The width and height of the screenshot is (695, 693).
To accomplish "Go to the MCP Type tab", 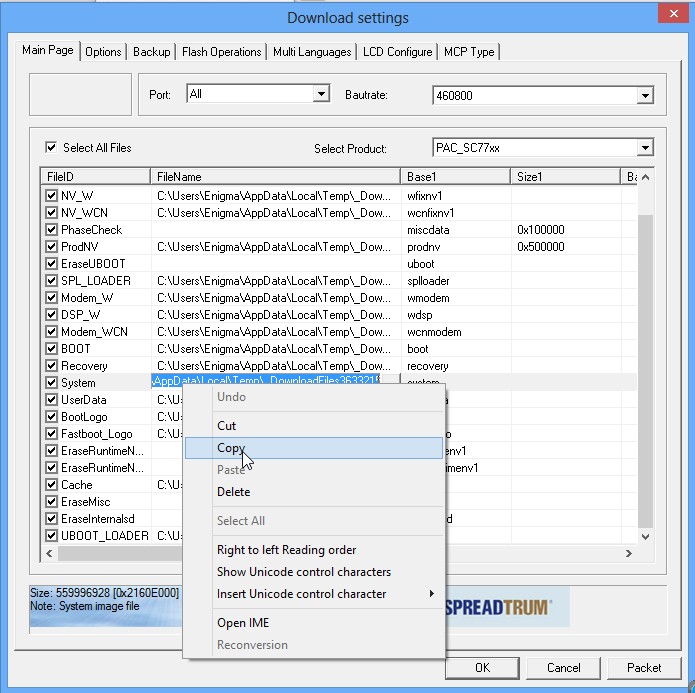I will [x=469, y=52].
